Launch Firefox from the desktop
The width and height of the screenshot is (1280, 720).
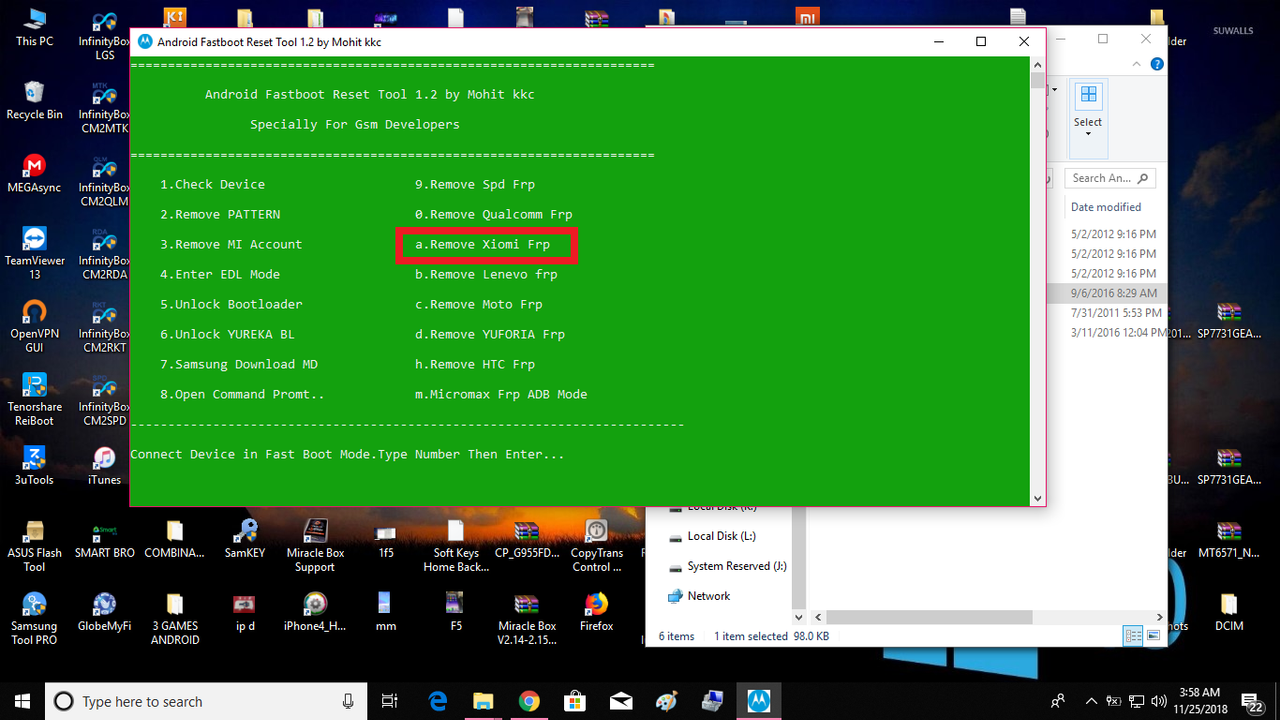point(597,611)
